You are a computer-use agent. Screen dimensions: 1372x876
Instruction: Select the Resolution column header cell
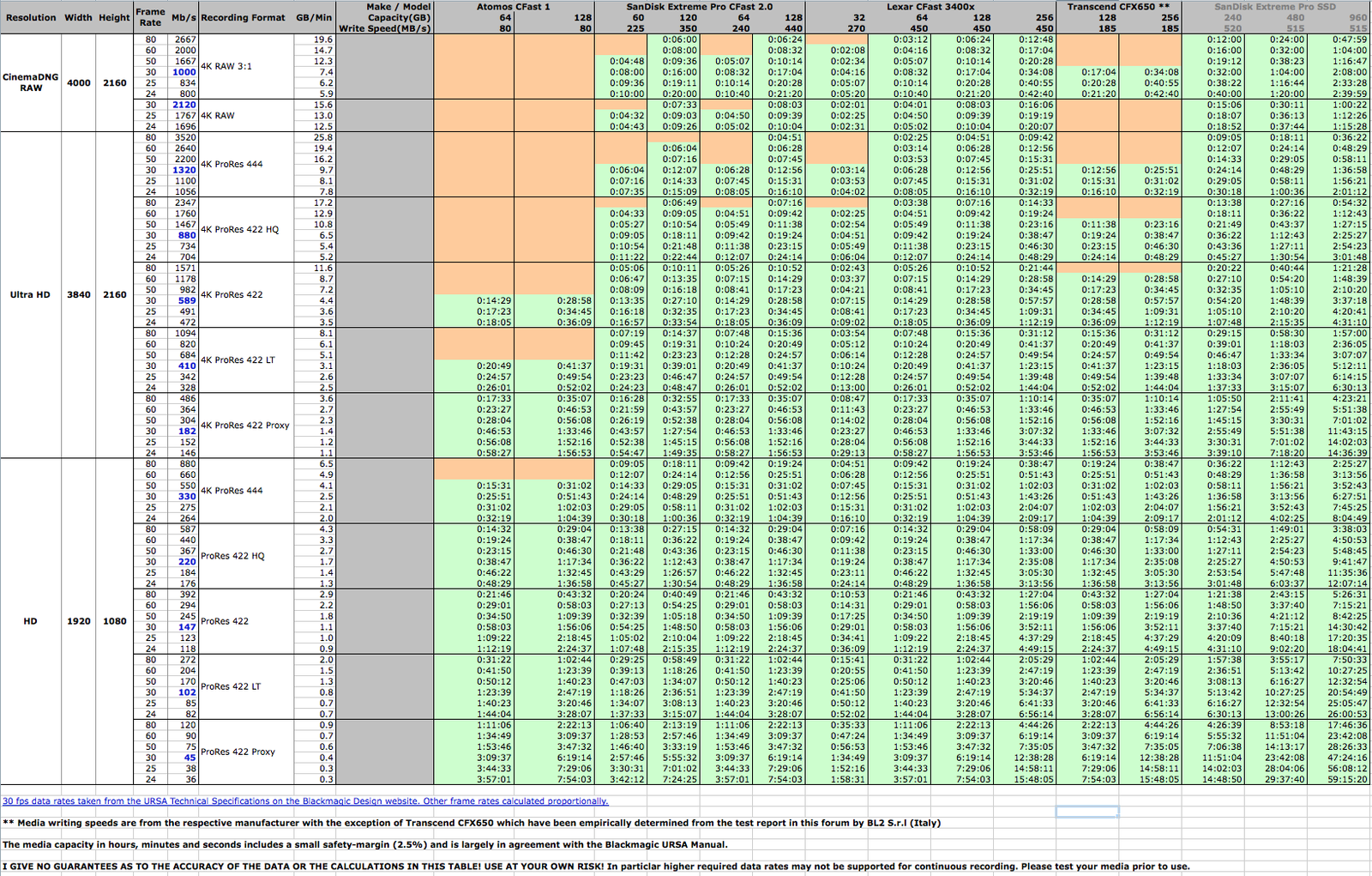[x=31, y=17]
